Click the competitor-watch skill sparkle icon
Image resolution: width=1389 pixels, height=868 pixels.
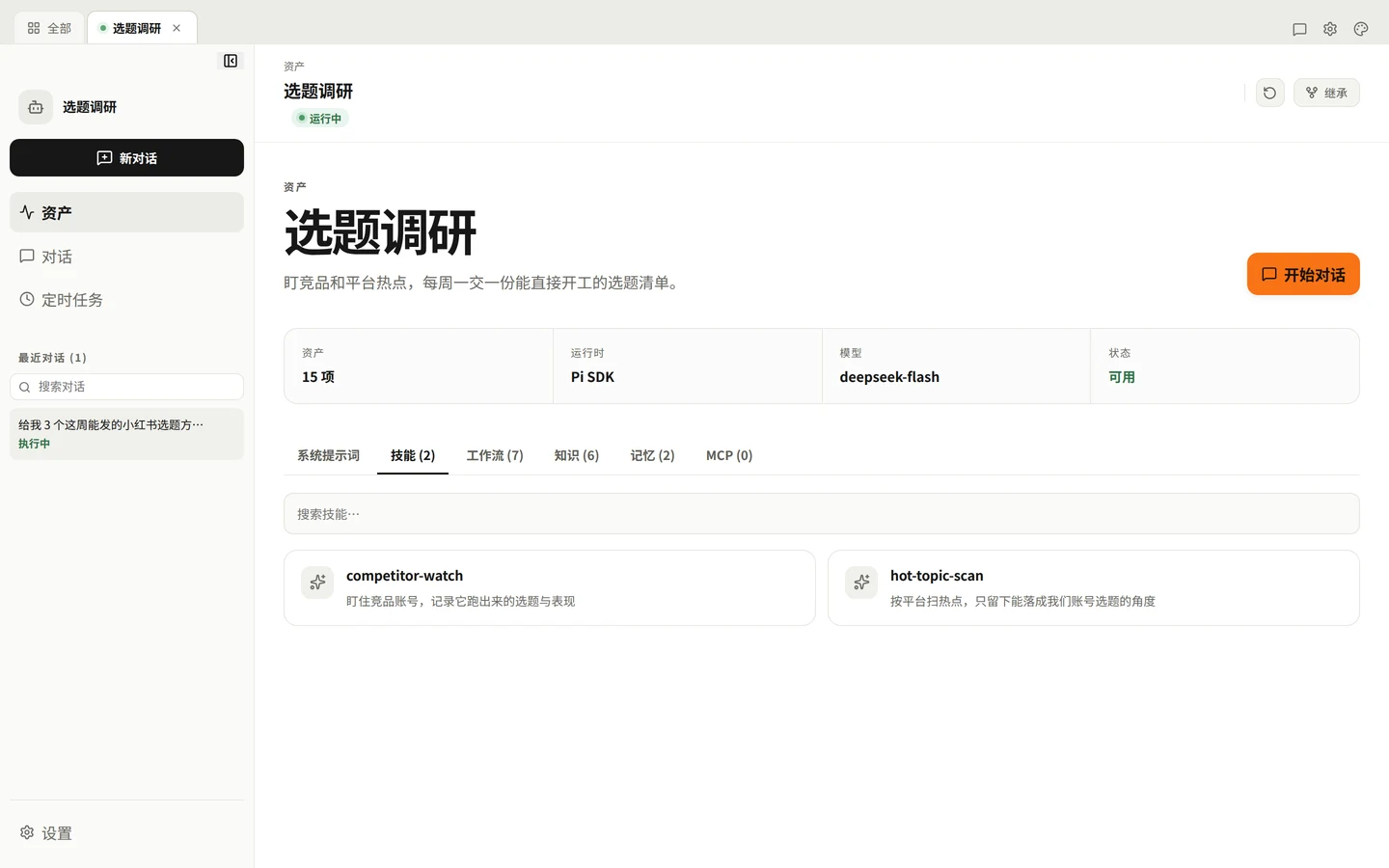click(317, 583)
